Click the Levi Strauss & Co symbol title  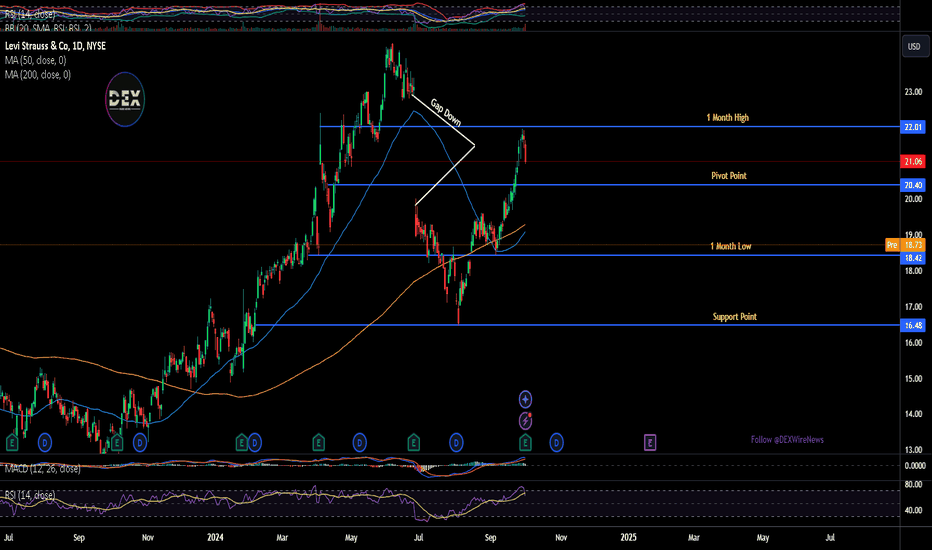55,46
